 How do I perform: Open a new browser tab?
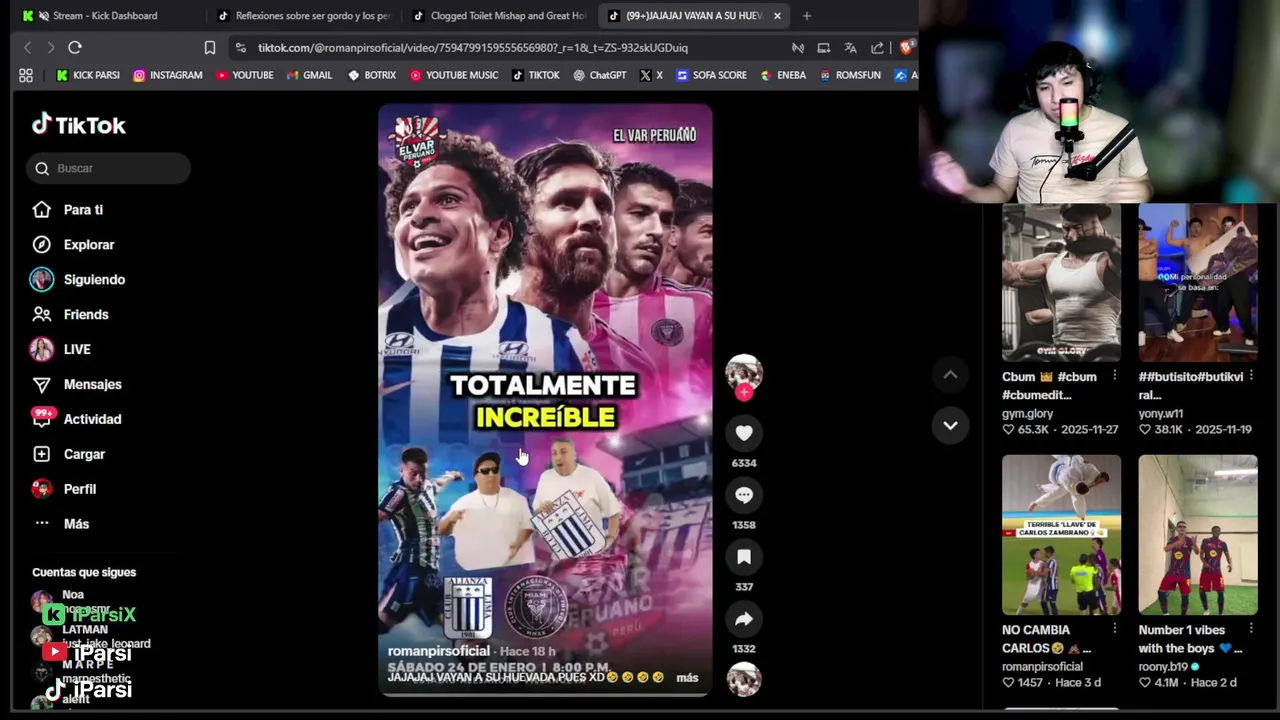806,16
